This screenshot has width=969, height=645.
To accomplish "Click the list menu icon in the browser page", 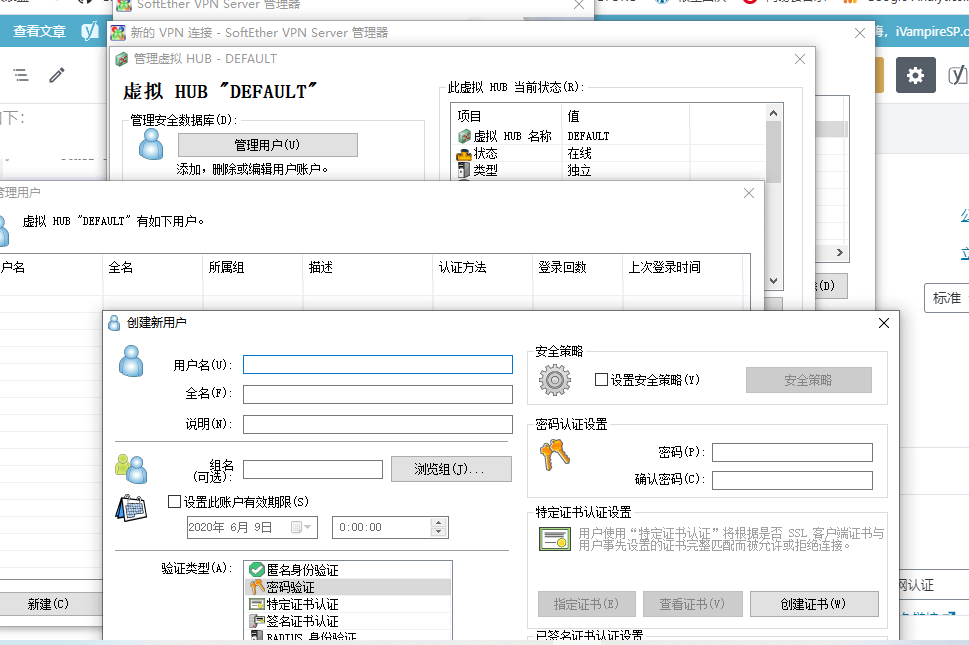I will pyautogui.click(x=21, y=75).
